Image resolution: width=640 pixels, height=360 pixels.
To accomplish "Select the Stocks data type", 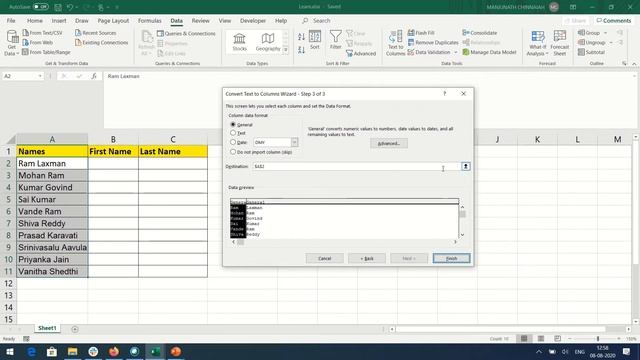I will click(x=240, y=42).
